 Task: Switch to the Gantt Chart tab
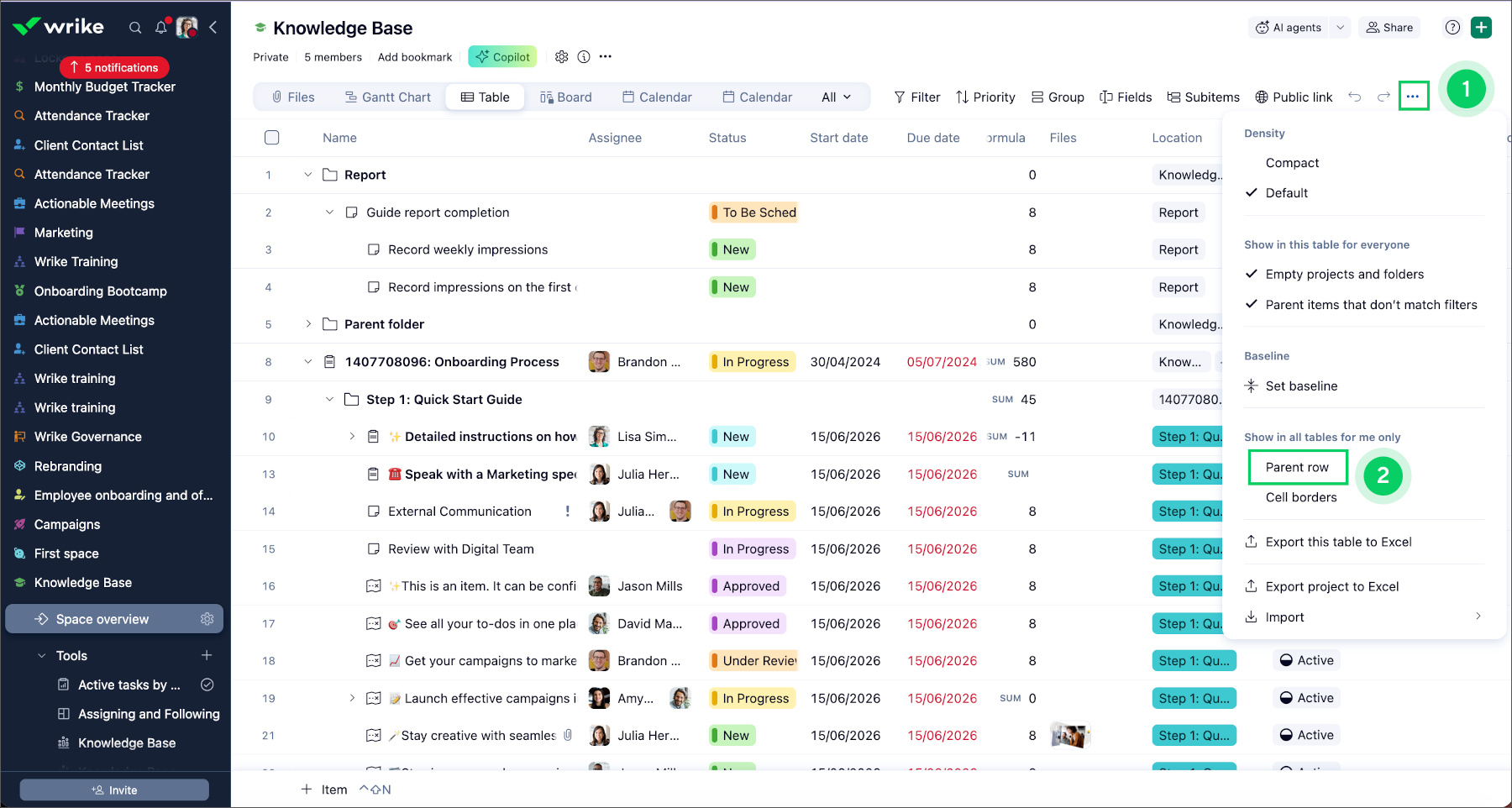pyautogui.click(x=388, y=97)
